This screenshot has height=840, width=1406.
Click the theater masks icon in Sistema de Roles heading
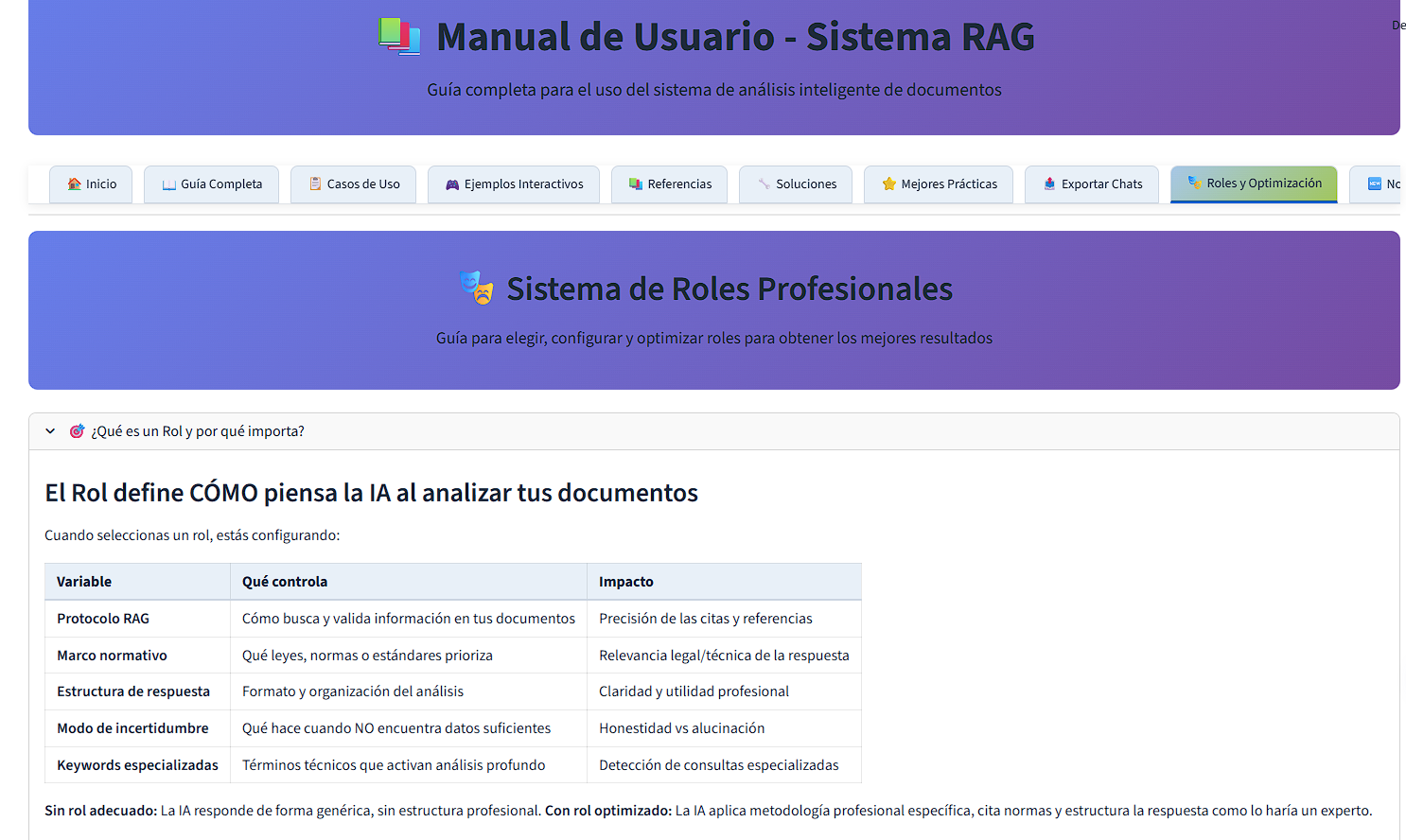coord(476,289)
